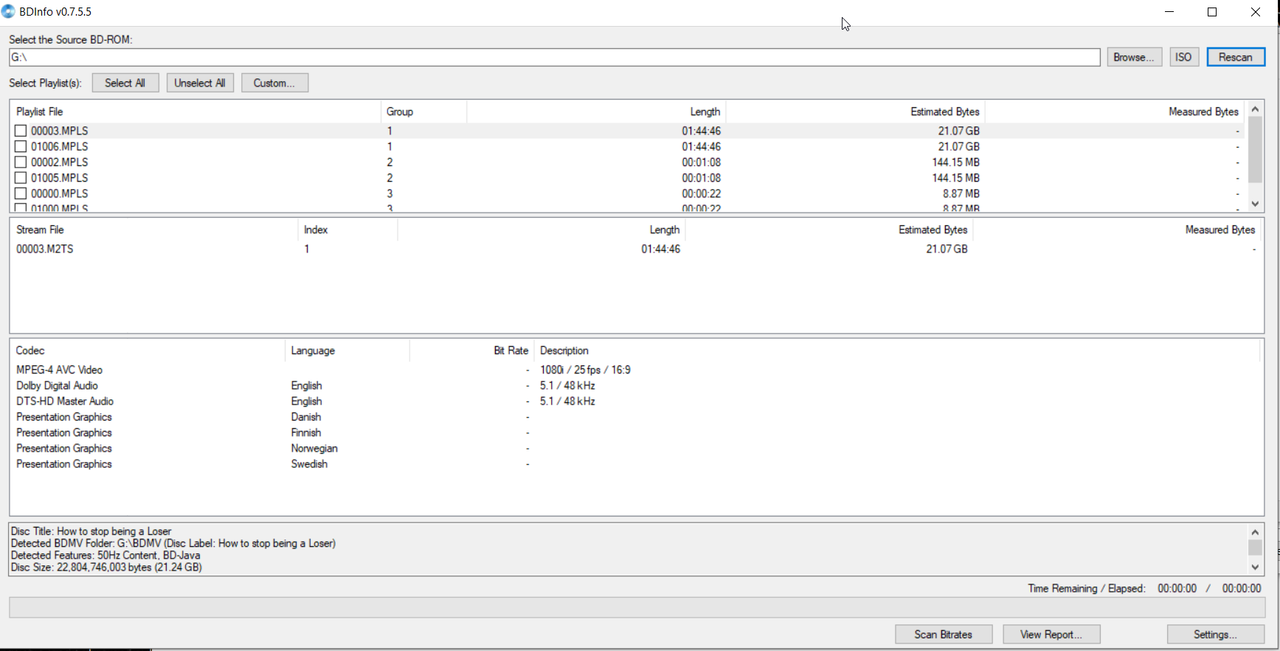Viewport: 1280px width, 651px height.
Task: Click the playlist list's scroll-up arrow
Action: pos(1255,108)
